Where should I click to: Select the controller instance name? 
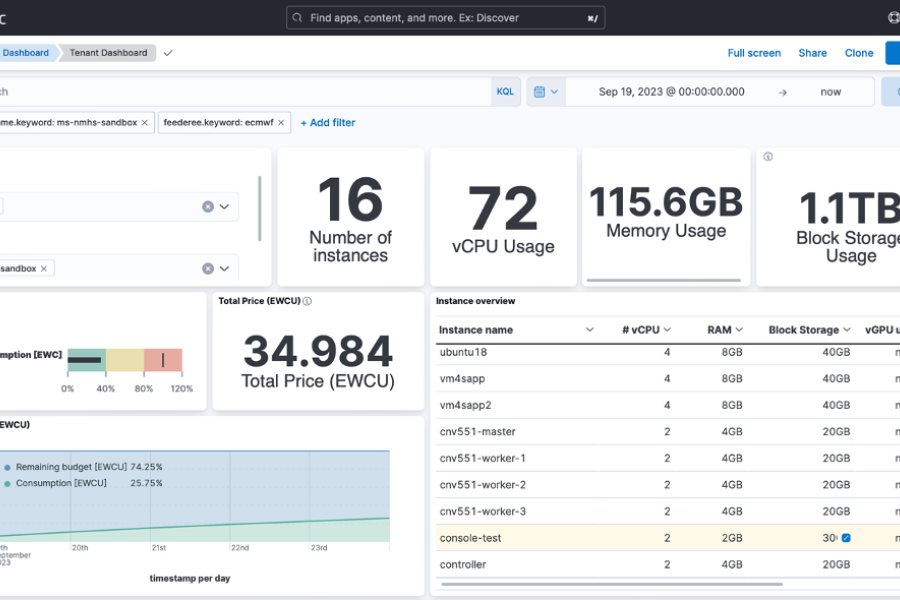(x=463, y=564)
